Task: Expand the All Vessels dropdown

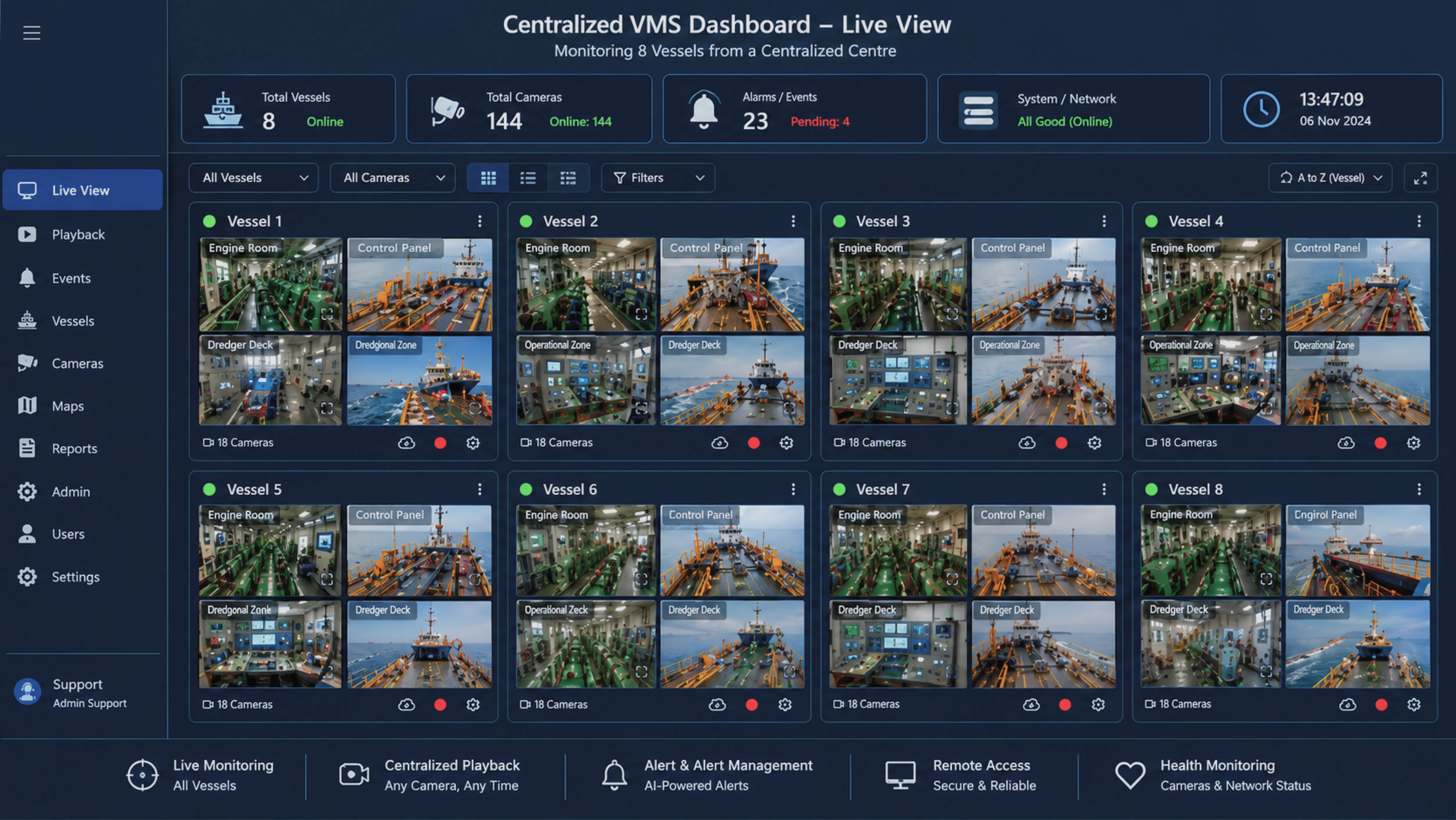Action: coord(254,178)
